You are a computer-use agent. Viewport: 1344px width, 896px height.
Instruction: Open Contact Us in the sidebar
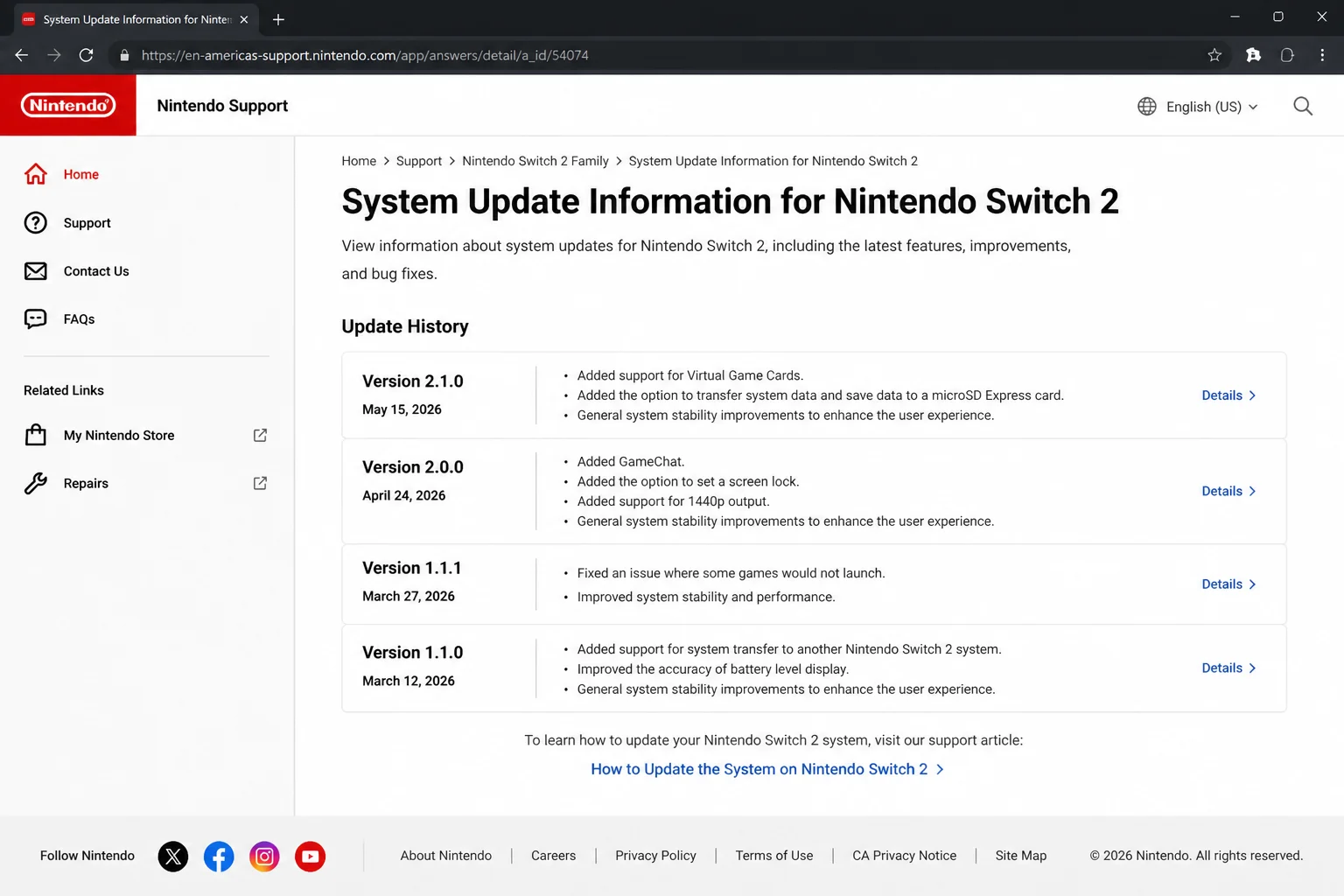click(x=96, y=271)
